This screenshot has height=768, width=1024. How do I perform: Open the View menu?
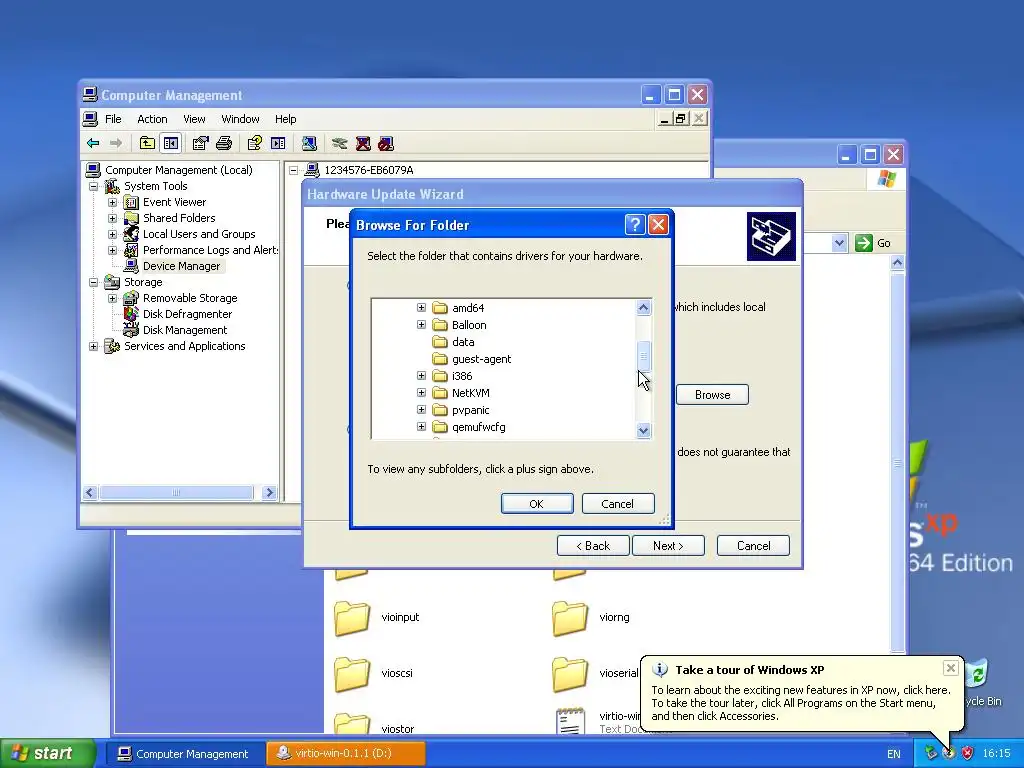pos(194,119)
